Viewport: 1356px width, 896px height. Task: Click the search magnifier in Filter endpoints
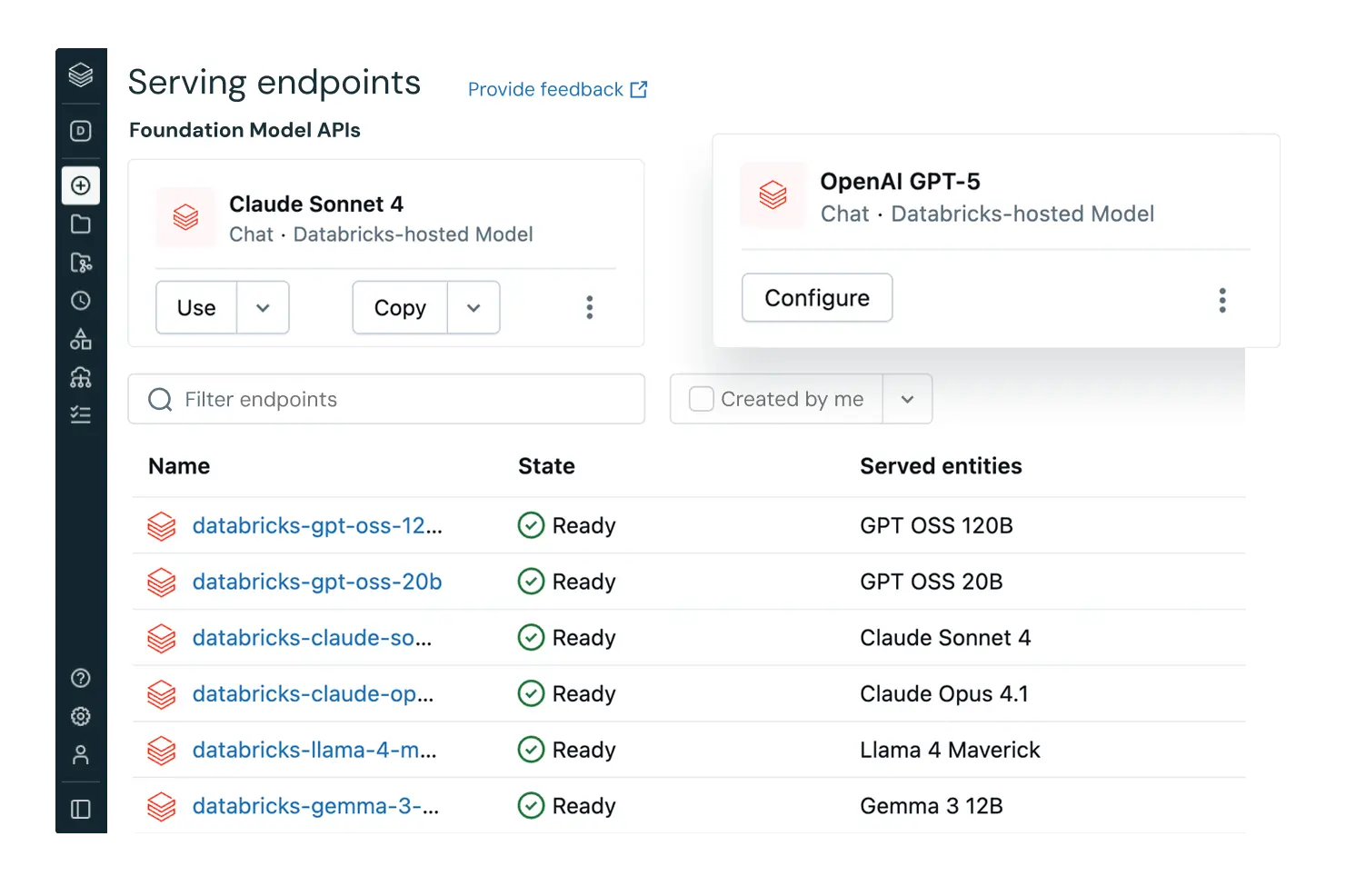(160, 399)
